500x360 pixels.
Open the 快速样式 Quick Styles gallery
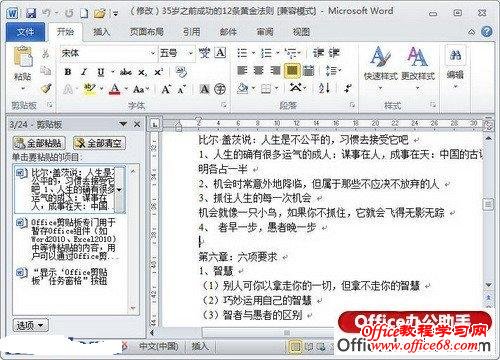pyautogui.click(x=381, y=67)
